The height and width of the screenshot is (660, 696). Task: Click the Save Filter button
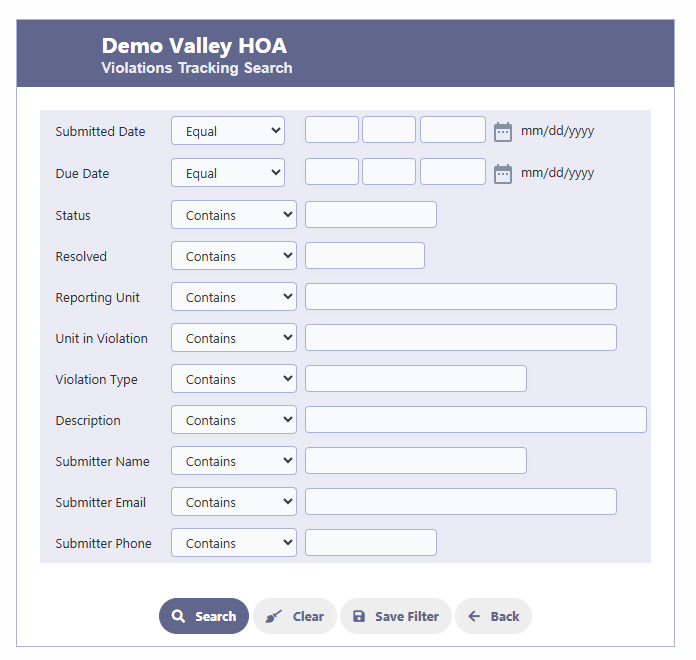tap(395, 616)
